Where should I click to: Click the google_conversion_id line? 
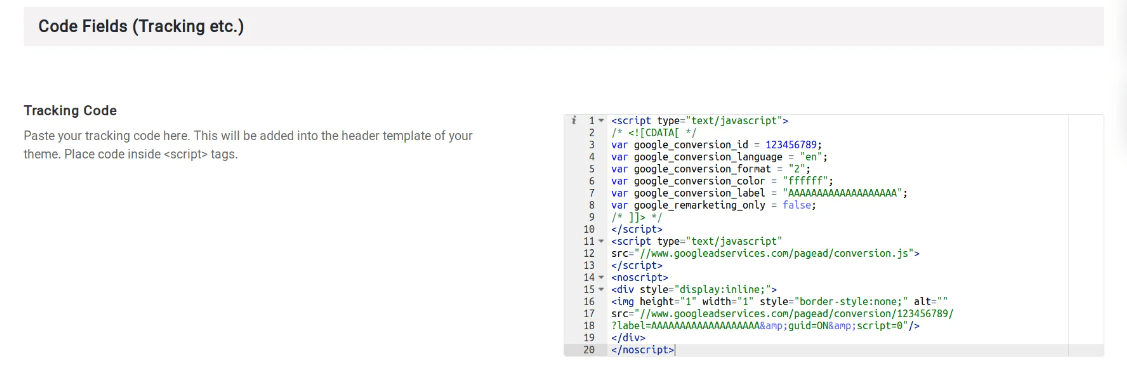click(717, 145)
